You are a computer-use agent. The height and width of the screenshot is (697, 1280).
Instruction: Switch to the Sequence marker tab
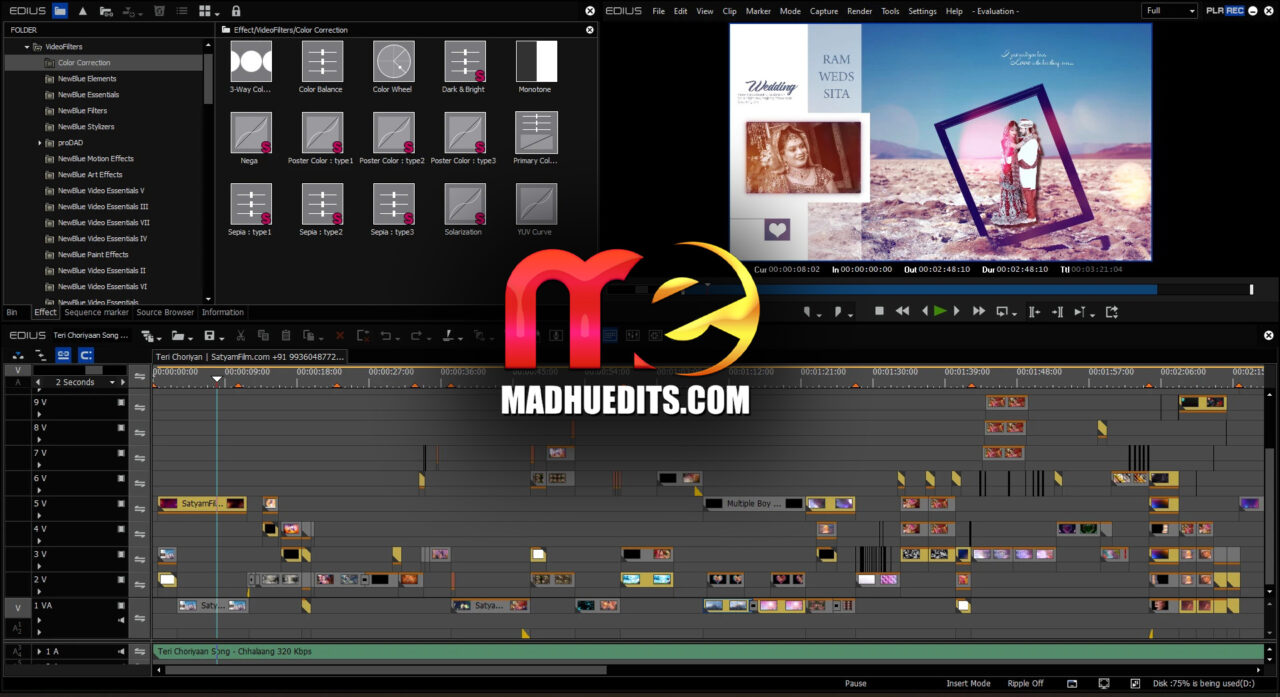tap(95, 312)
